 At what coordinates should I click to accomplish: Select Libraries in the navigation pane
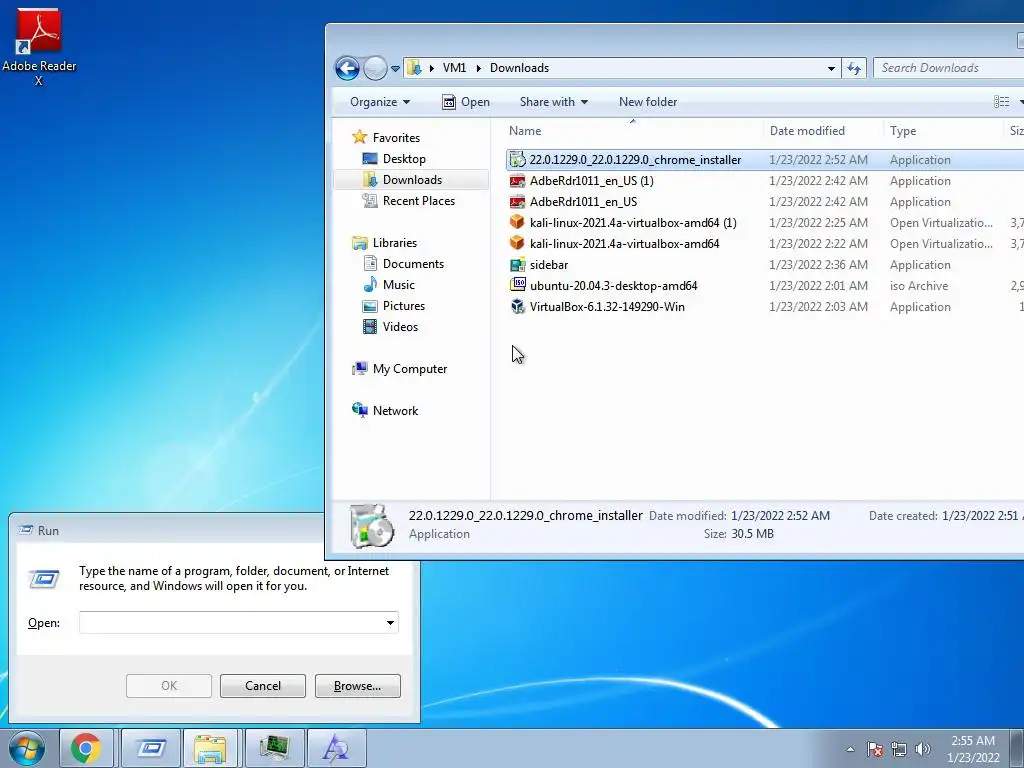pos(394,243)
